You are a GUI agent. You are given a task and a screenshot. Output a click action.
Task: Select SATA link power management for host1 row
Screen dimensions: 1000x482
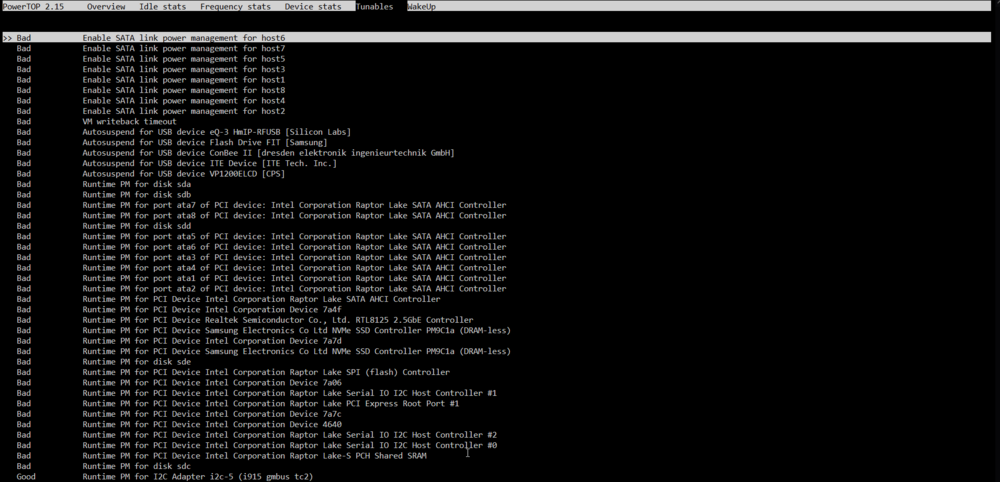tap(151, 80)
